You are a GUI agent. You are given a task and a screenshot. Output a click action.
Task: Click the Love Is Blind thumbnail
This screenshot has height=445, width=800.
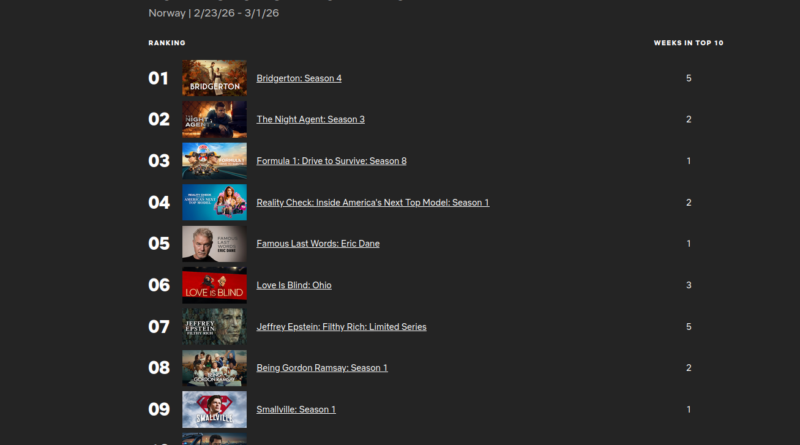point(214,285)
